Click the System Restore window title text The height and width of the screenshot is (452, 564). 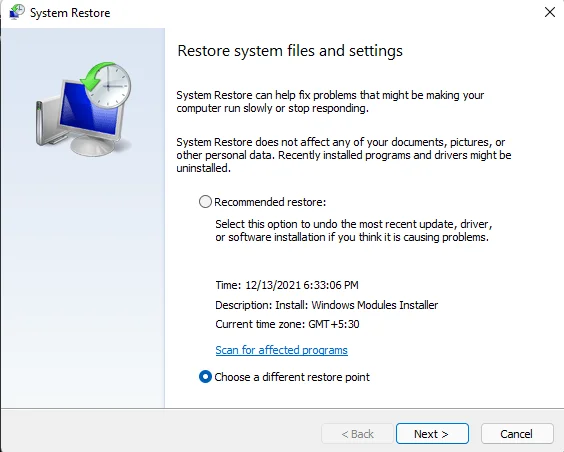point(70,13)
